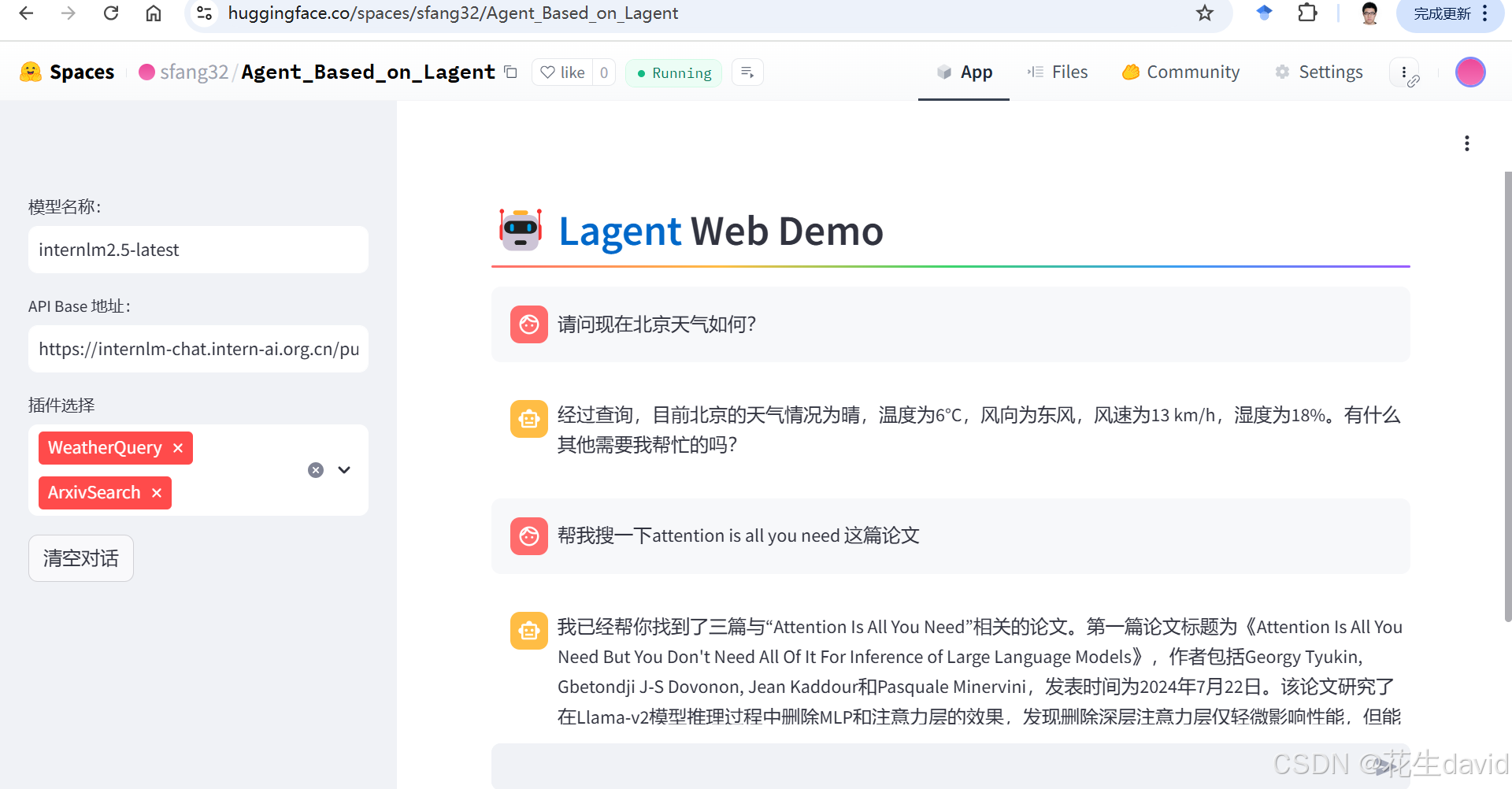Open the Hugging Face Spaces logo link
The width and height of the screenshot is (1512, 789).
67,72
